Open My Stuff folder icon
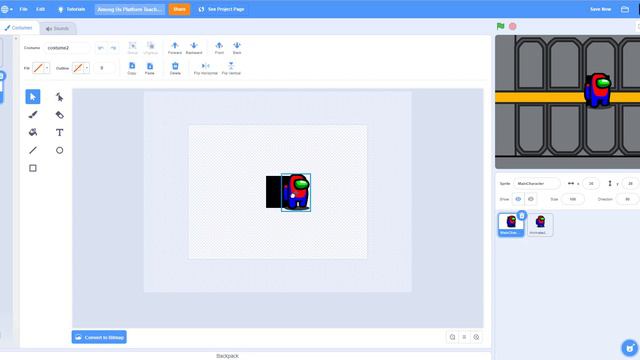This screenshot has width=640, height=360. click(x=625, y=9)
